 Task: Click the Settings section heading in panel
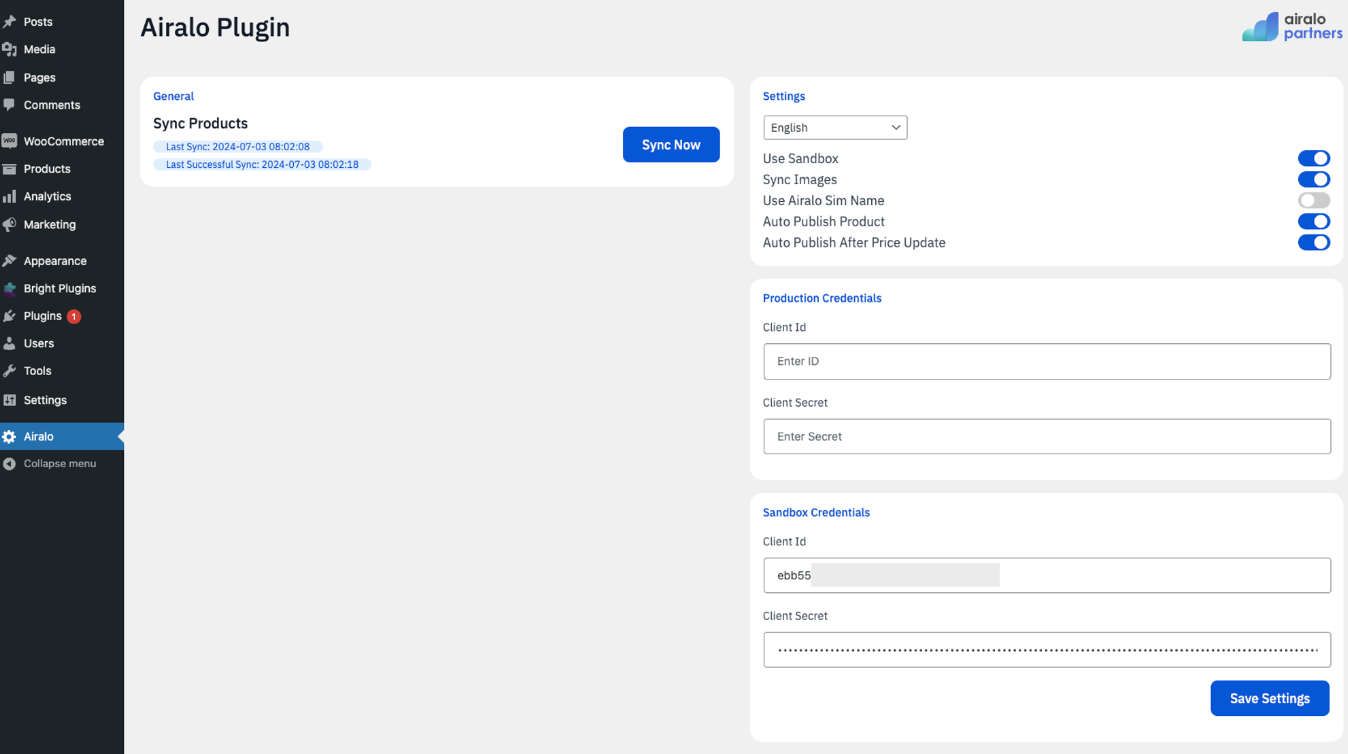point(784,96)
